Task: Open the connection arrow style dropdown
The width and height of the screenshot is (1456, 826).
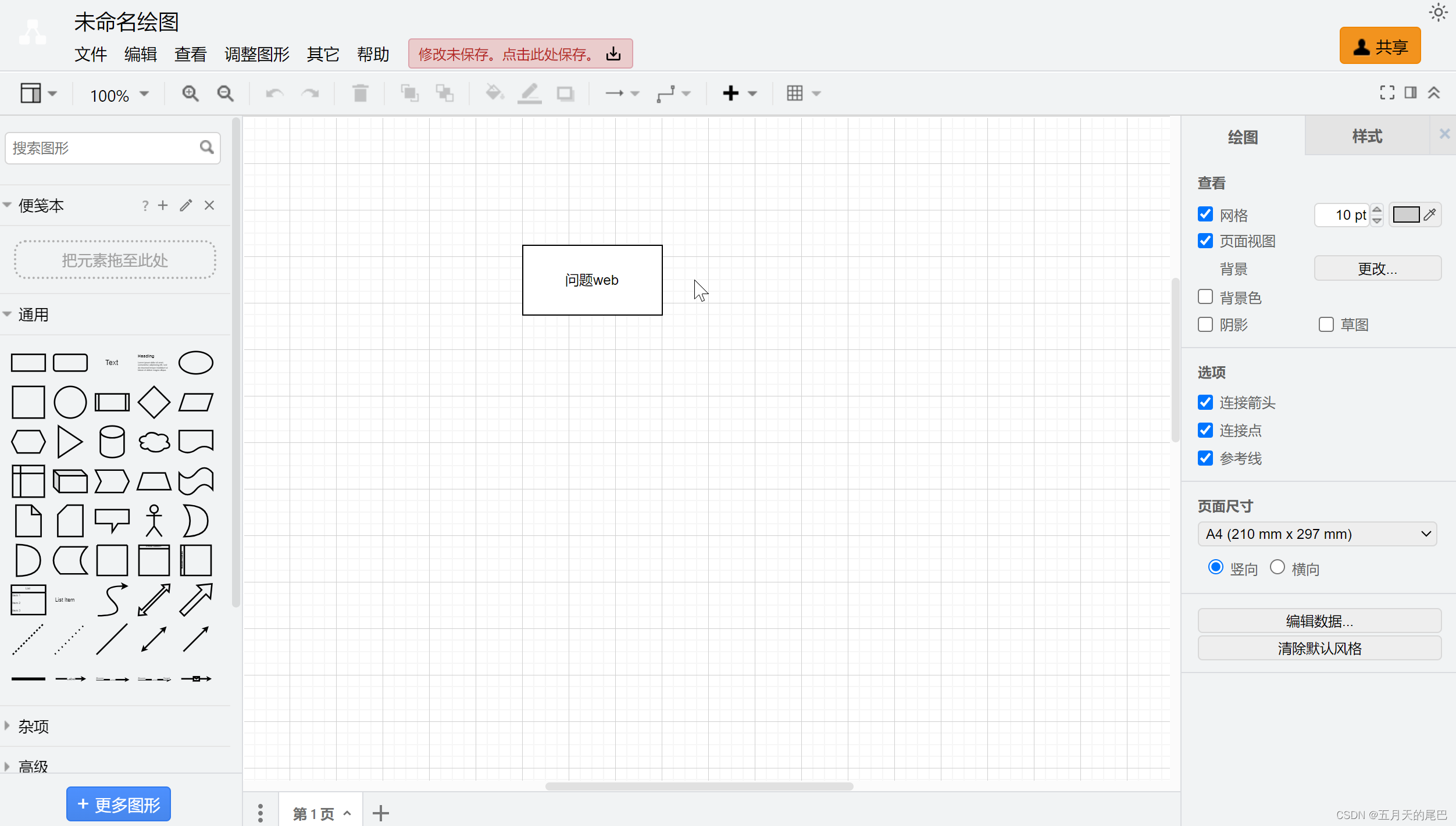Action: tap(622, 93)
